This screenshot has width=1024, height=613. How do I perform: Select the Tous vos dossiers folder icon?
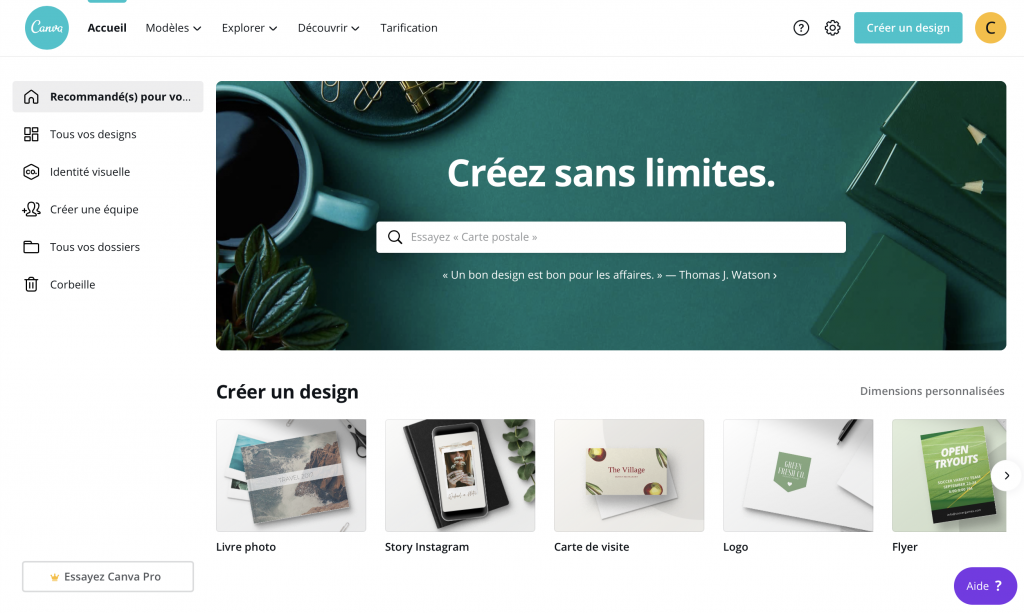tap(31, 247)
